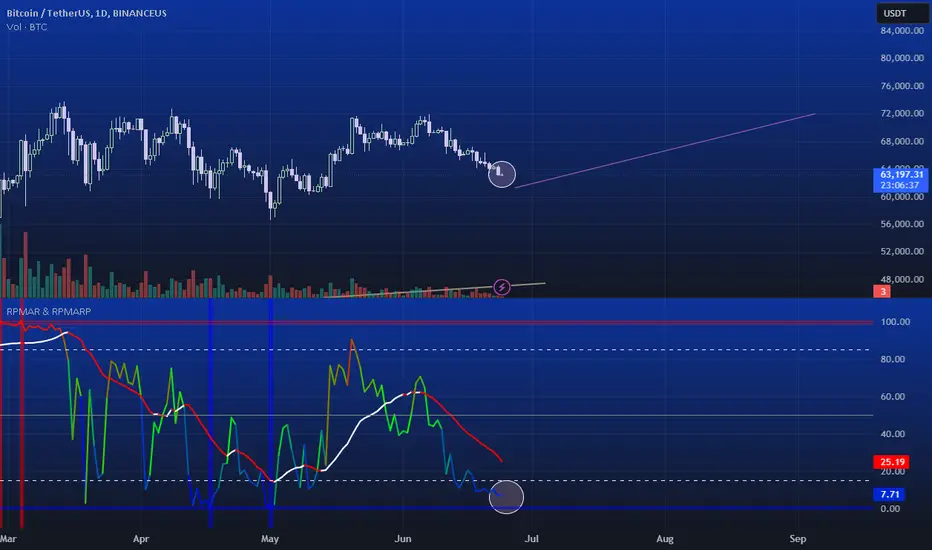
Task: Click the Jun label on time axis
Action: 402,539
